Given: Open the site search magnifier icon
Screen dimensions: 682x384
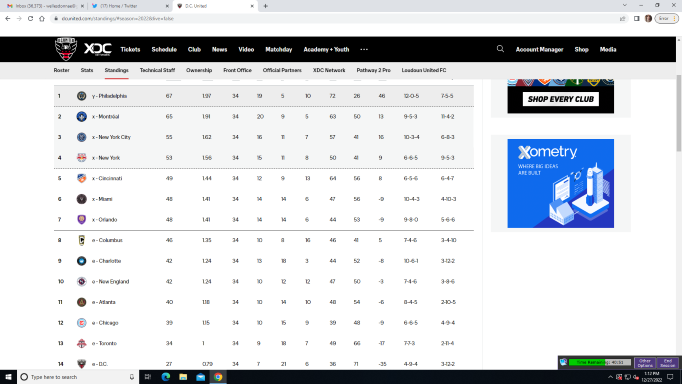Looking at the screenshot, I should tap(500, 49).
